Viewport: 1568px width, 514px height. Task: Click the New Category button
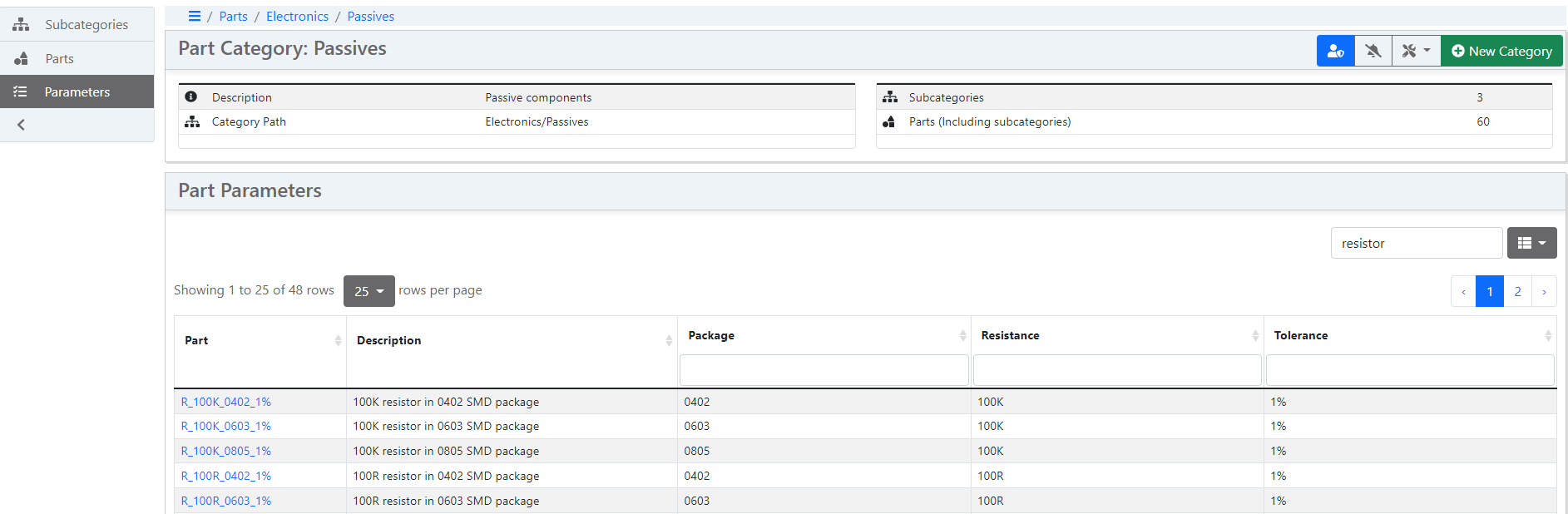(1501, 52)
